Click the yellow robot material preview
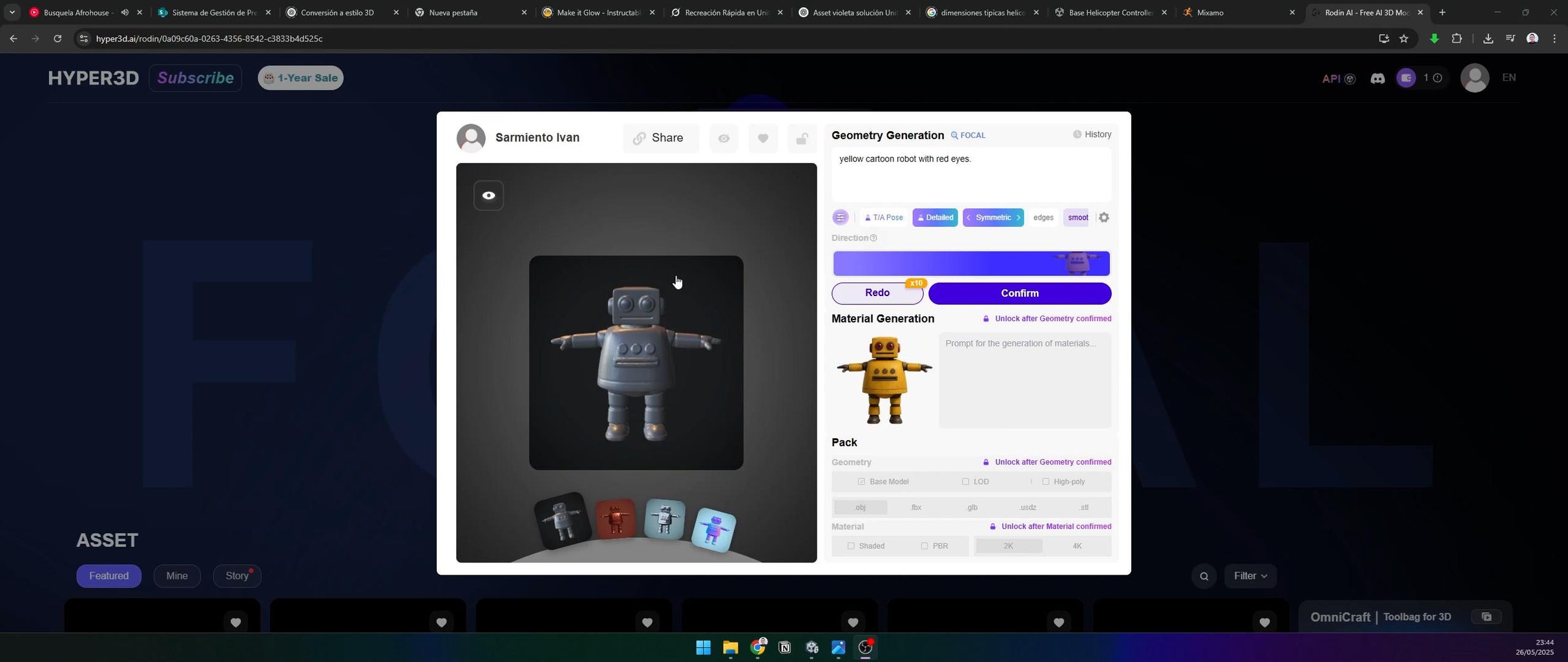Screen dimensions: 1568x662 (x=883, y=380)
